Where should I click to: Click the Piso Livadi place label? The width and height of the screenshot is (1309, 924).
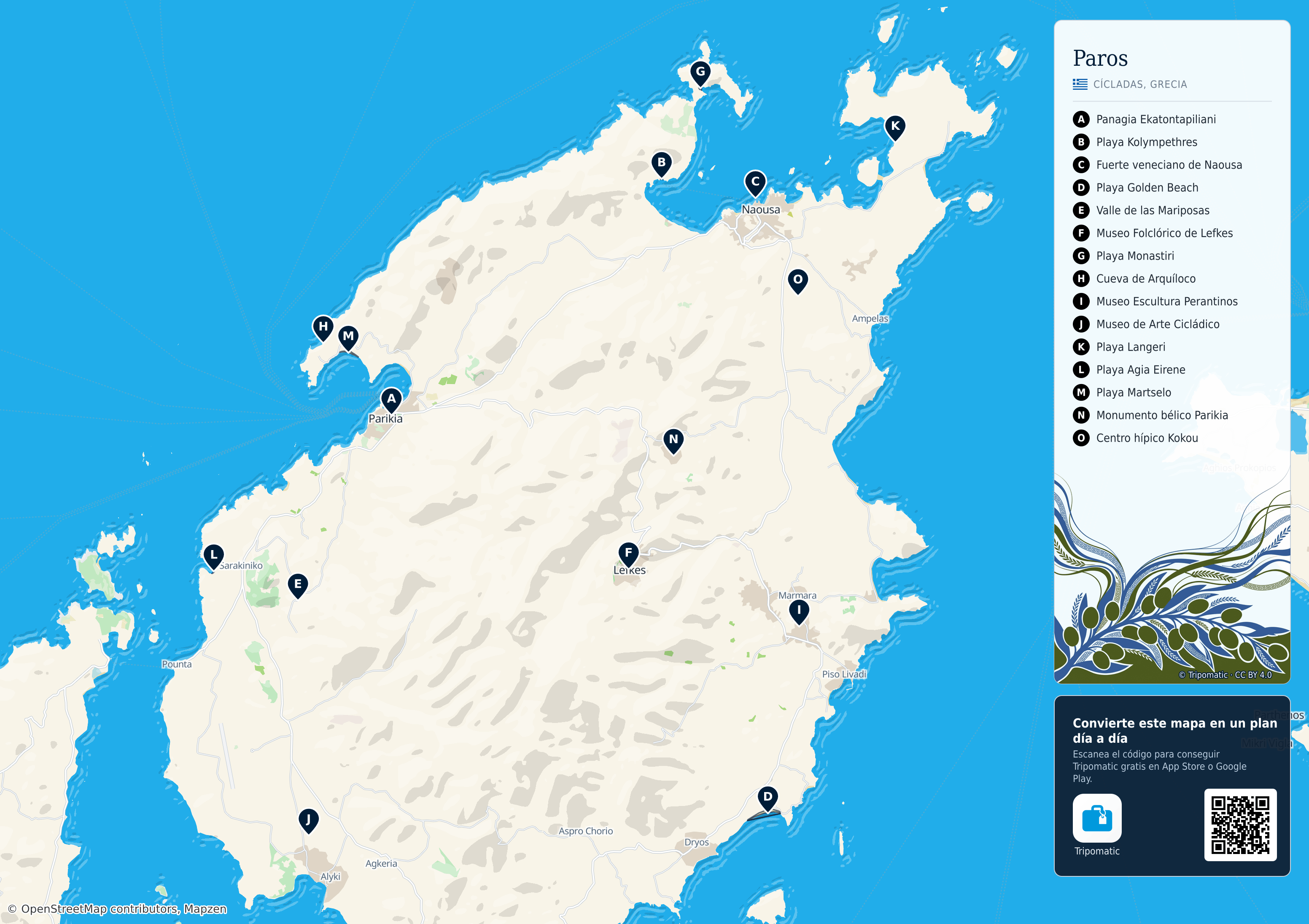pyautogui.click(x=844, y=674)
